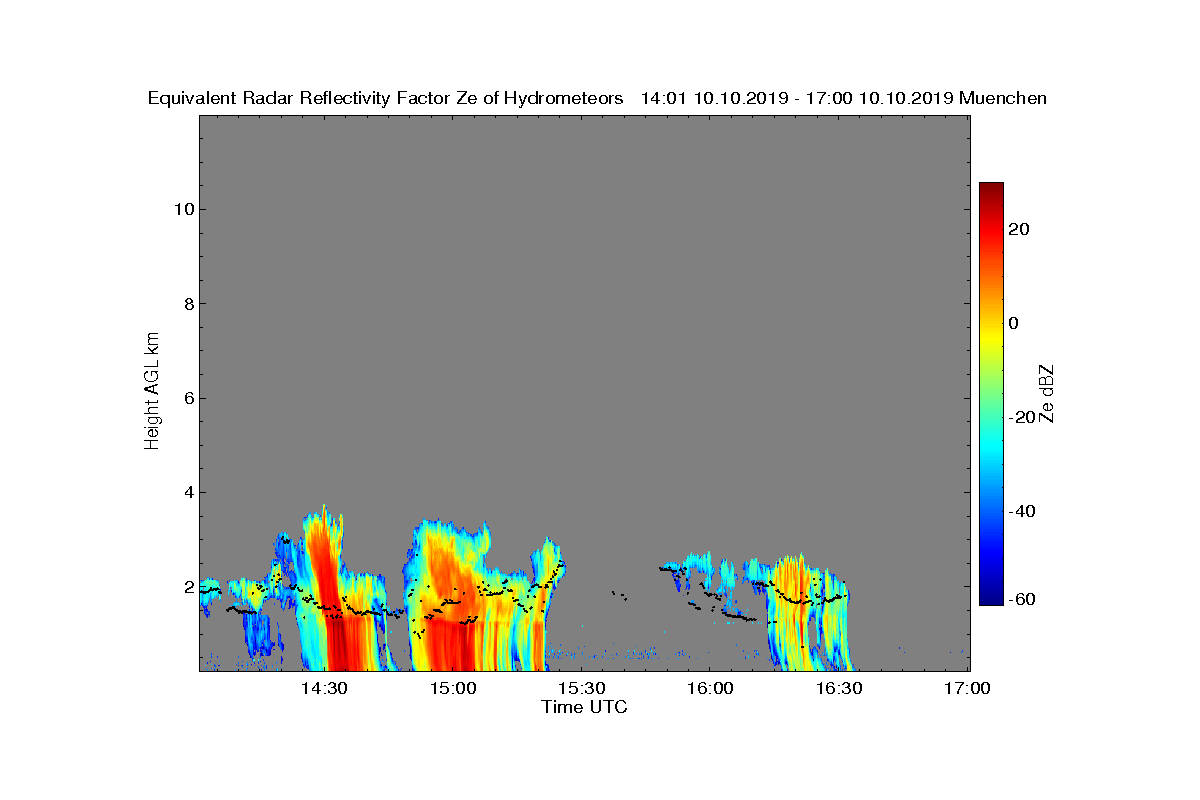Click the dark blue bottom of the colorbar

[991, 598]
